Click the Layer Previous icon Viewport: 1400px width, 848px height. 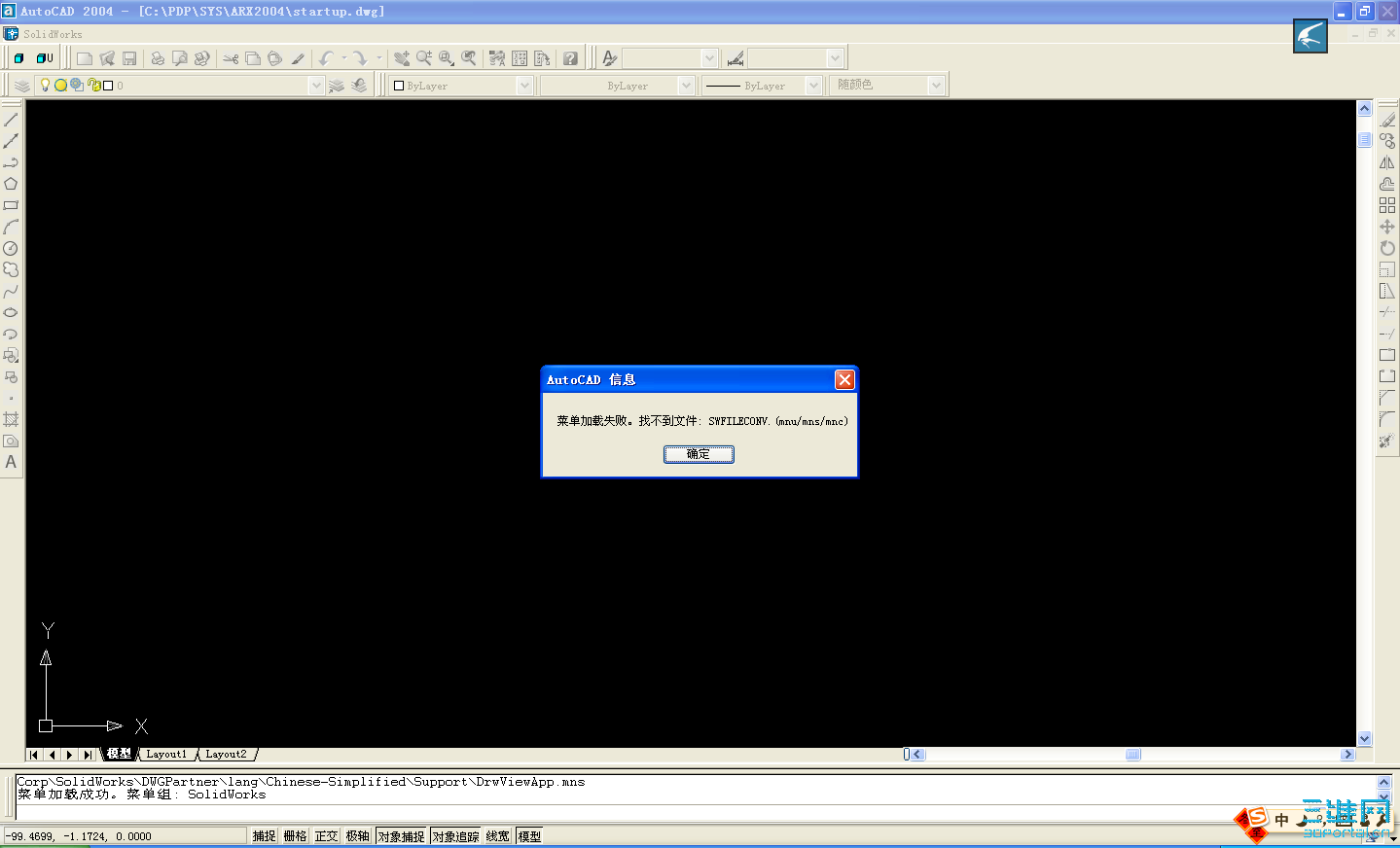point(359,86)
